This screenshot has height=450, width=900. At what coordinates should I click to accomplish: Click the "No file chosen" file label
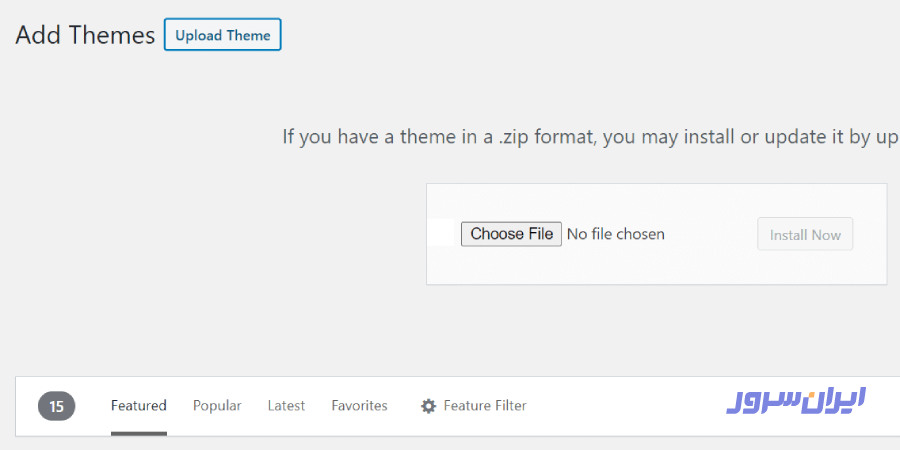pos(615,234)
